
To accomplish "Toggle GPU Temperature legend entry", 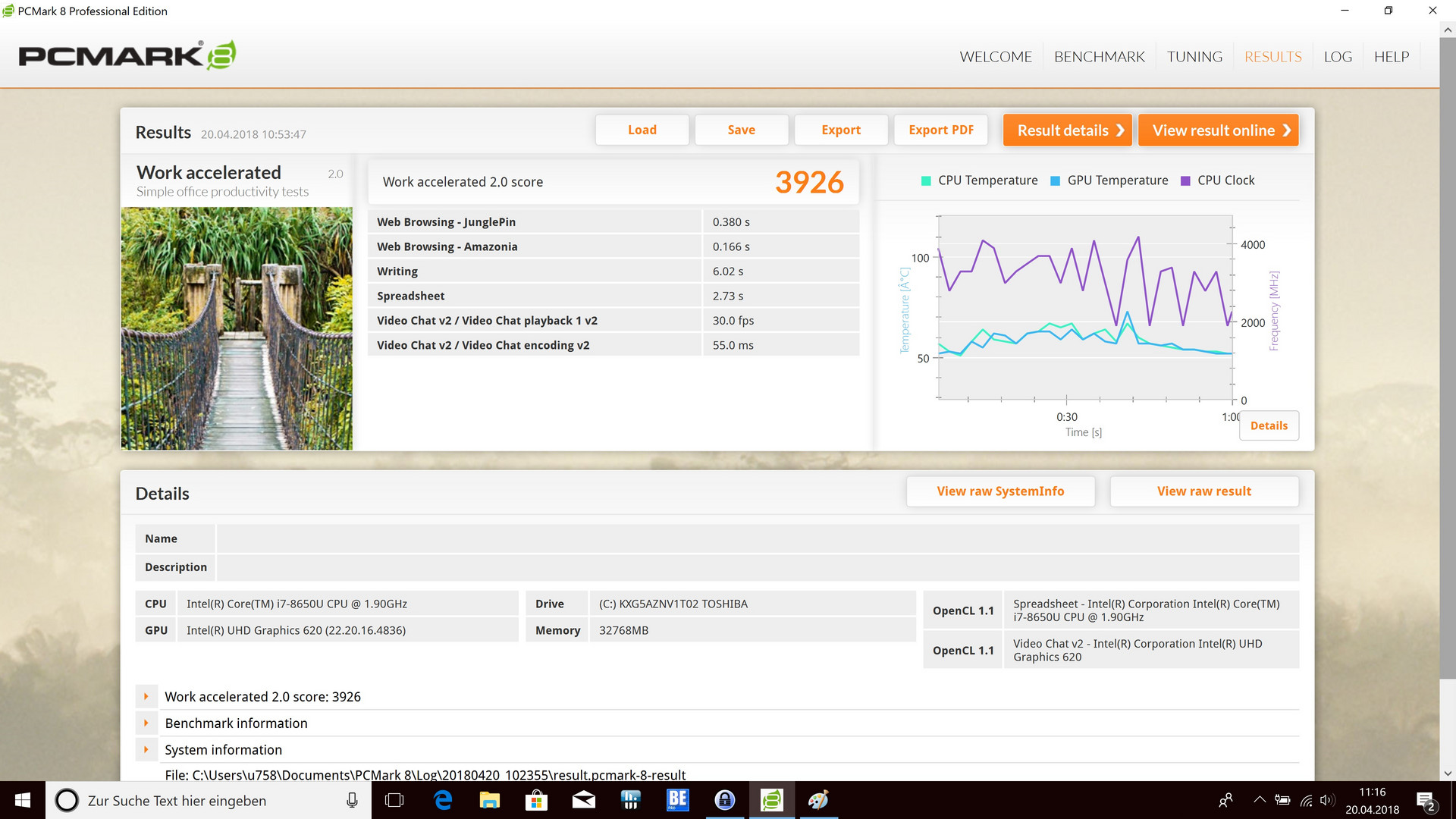I will pyautogui.click(x=1109, y=180).
